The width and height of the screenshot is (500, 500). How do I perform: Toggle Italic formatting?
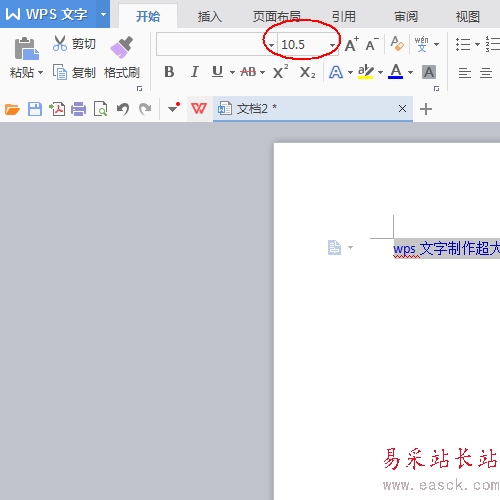point(194,72)
